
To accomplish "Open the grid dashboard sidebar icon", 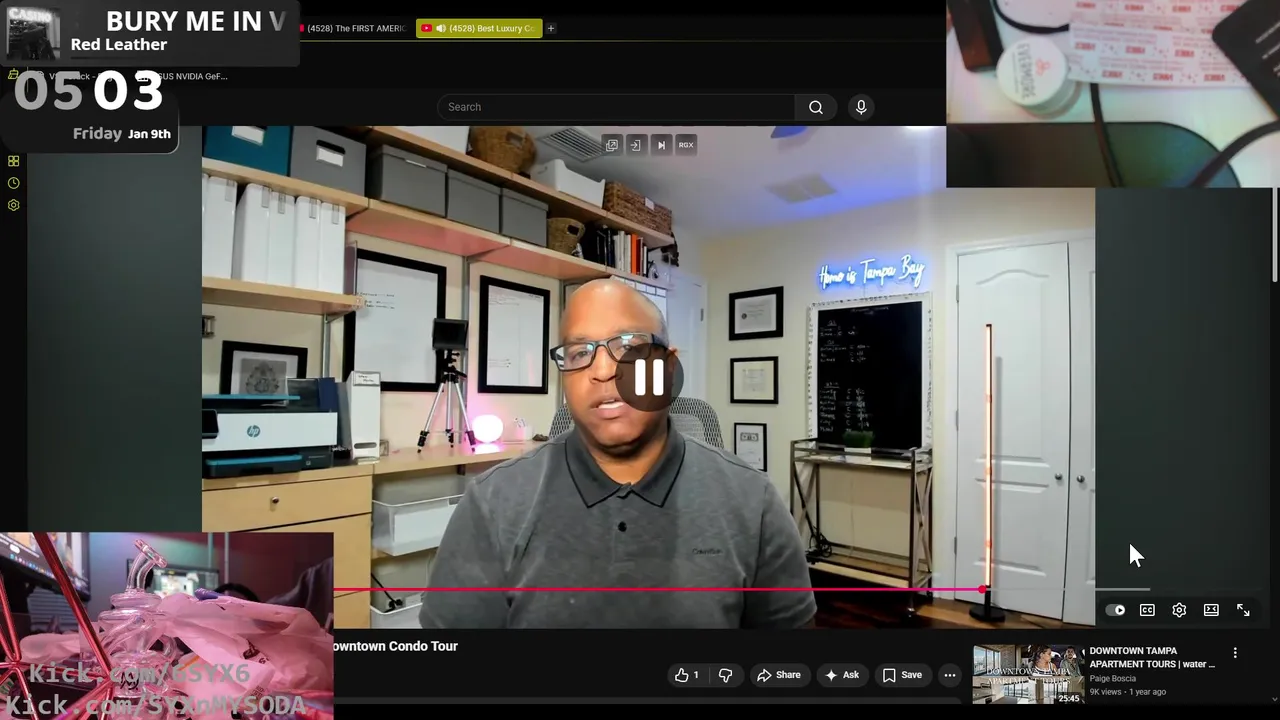I will coord(13,161).
